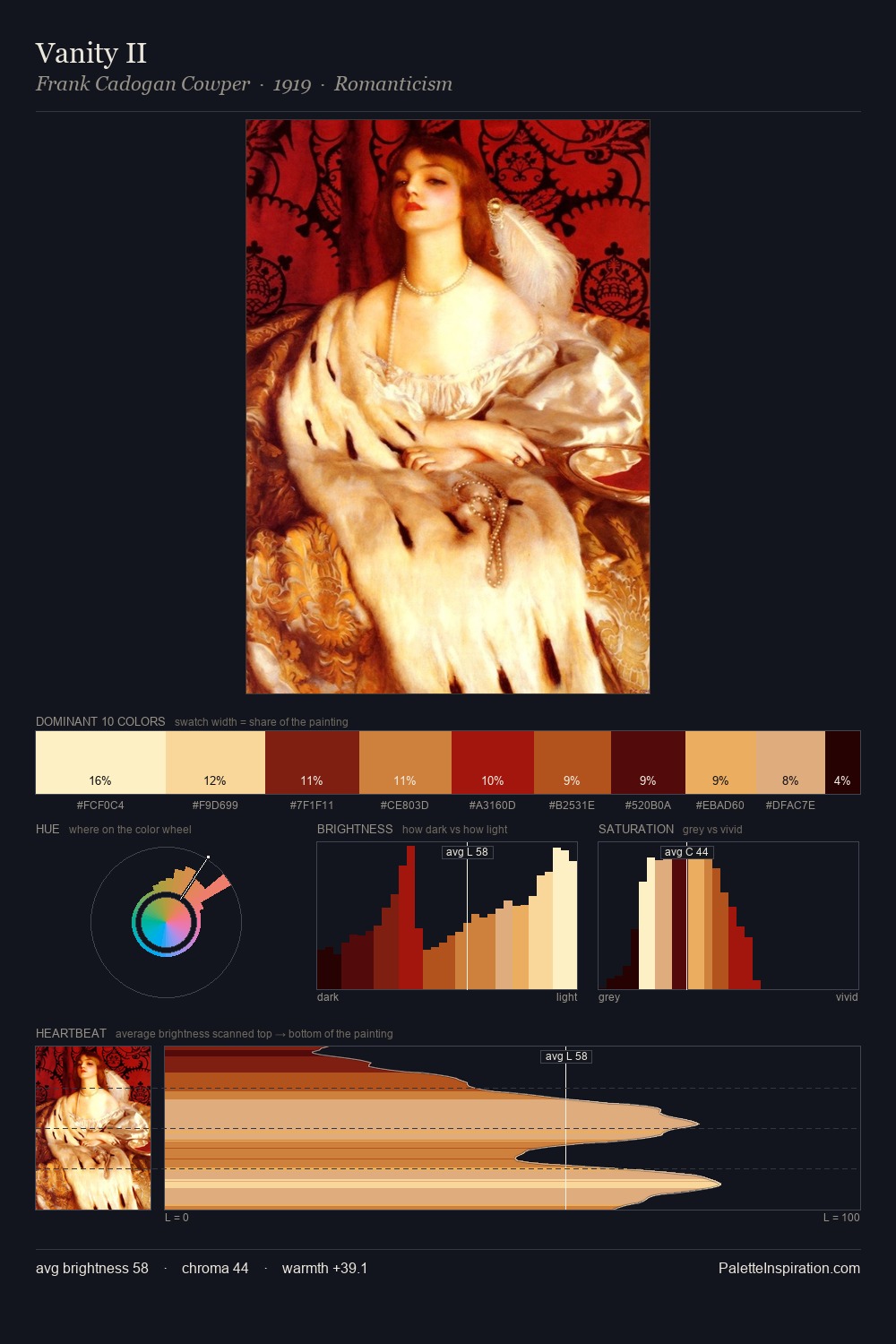Click hex label #520B0A under swatches
The height and width of the screenshot is (1344, 896).
click(x=648, y=806)
